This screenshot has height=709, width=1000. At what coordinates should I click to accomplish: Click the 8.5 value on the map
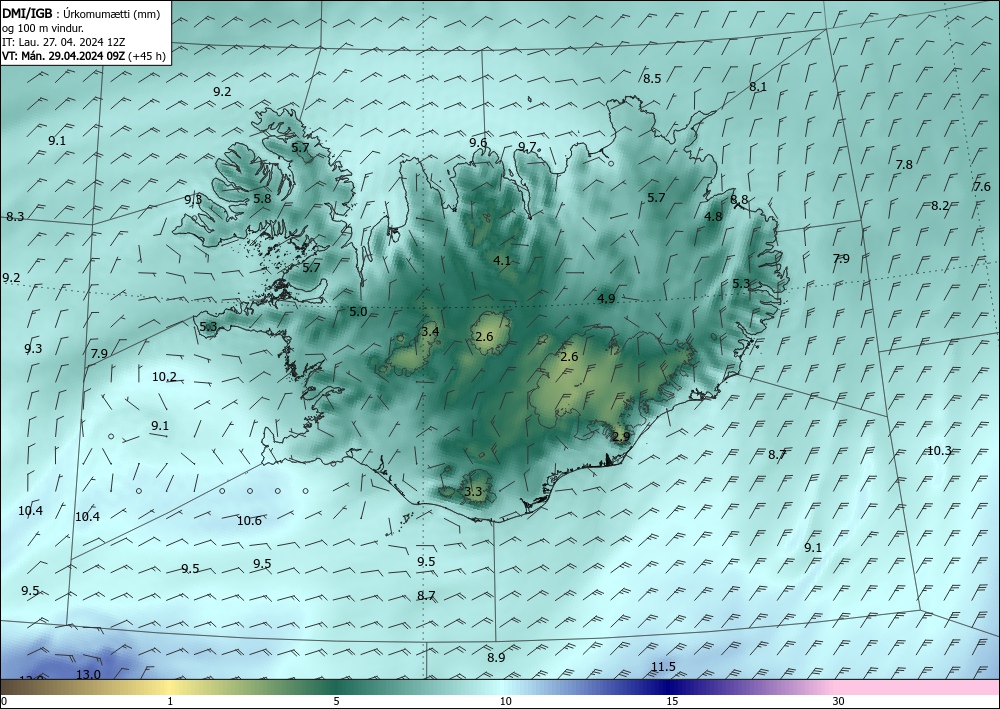[x=652, y=78]
